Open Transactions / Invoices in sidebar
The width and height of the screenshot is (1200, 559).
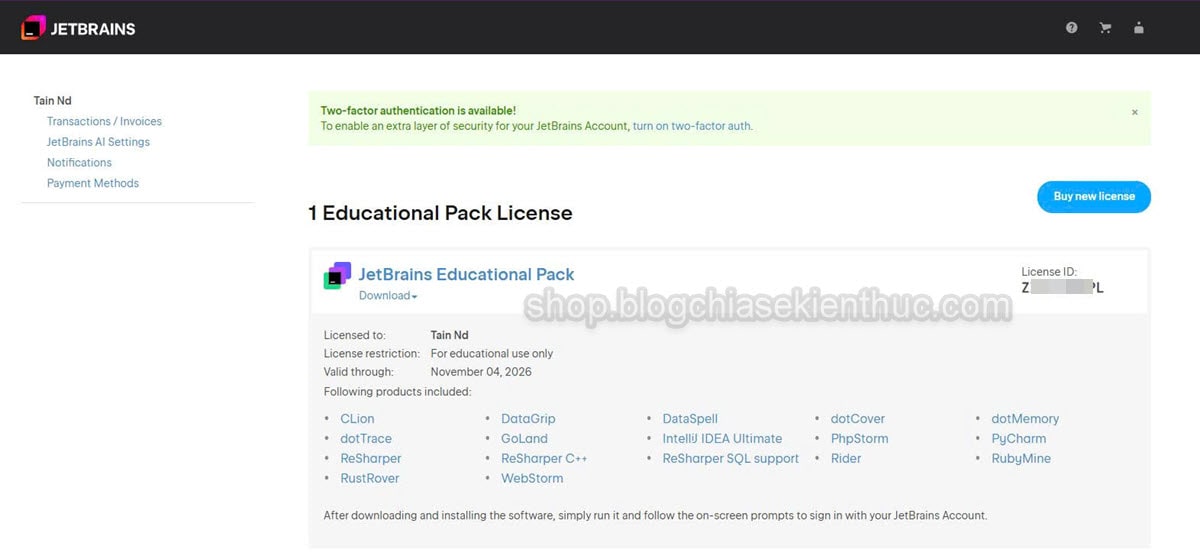point(104,121)
